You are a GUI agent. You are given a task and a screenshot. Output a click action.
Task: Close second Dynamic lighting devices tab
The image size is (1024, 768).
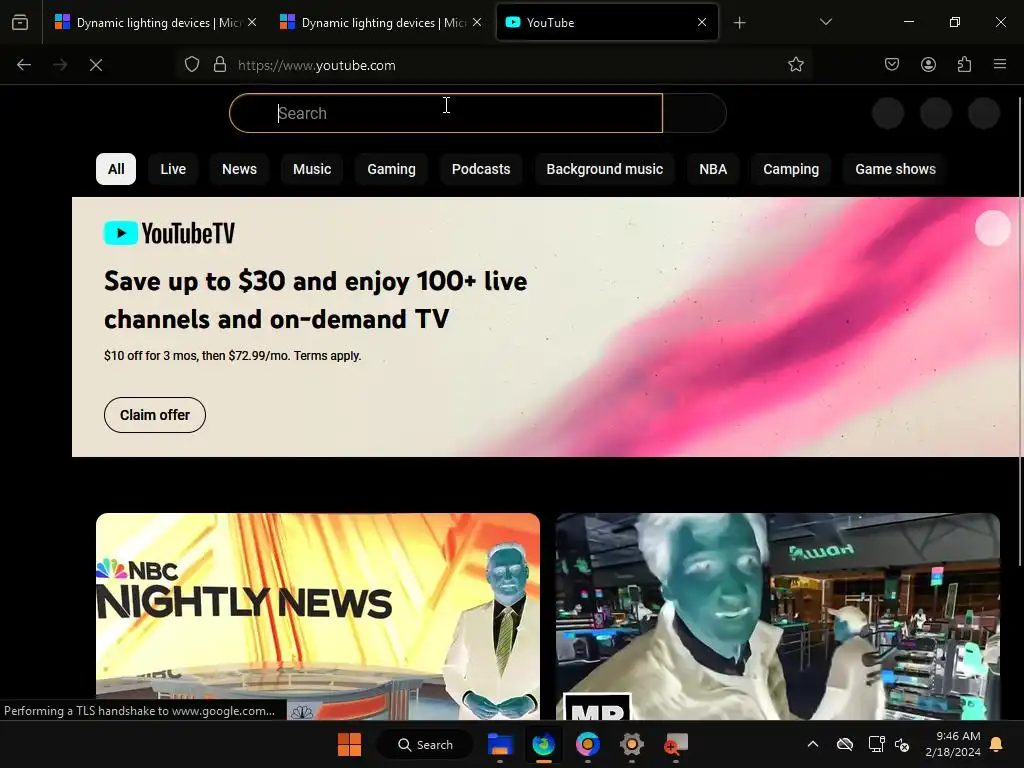(477, 22)
